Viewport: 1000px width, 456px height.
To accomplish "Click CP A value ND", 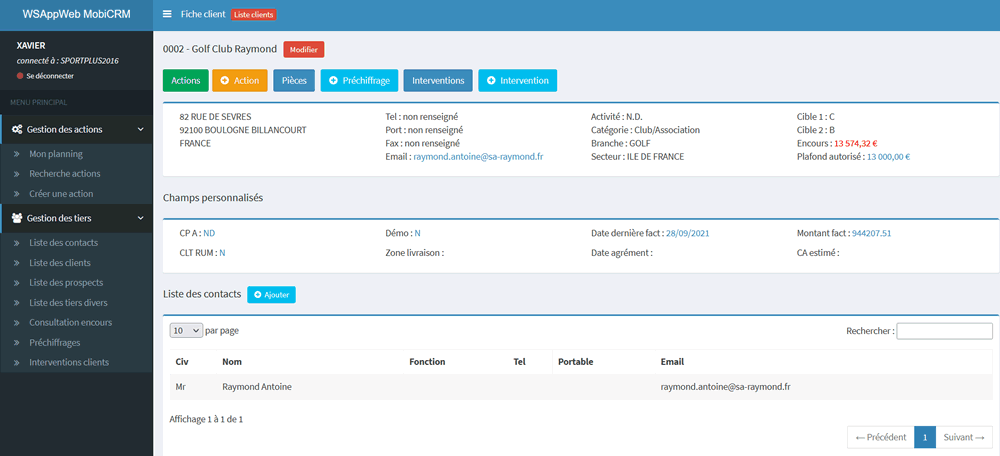I will tap(209, 233).
